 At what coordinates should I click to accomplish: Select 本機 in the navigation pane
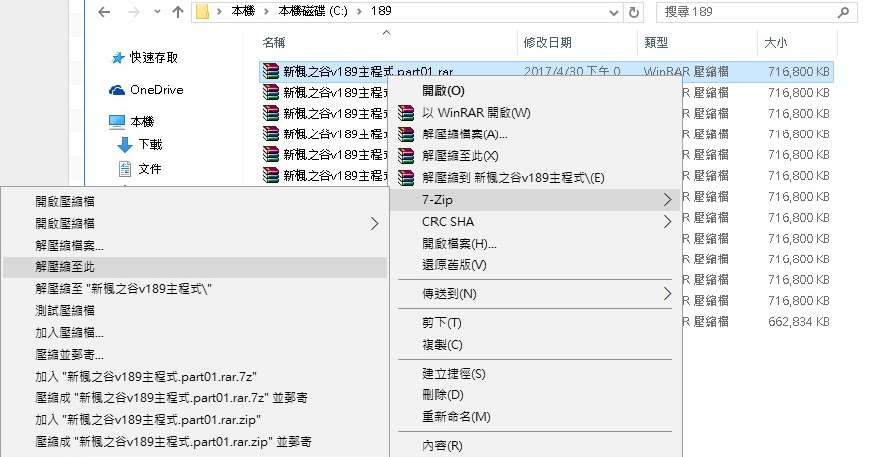point(142,121)
